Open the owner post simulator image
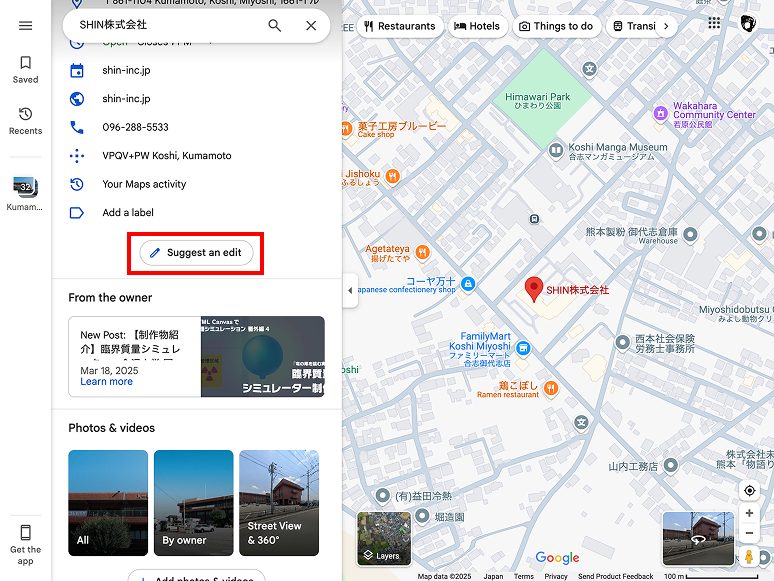The height and width of the screenshot is (581, 774). [x=263, y=356]
